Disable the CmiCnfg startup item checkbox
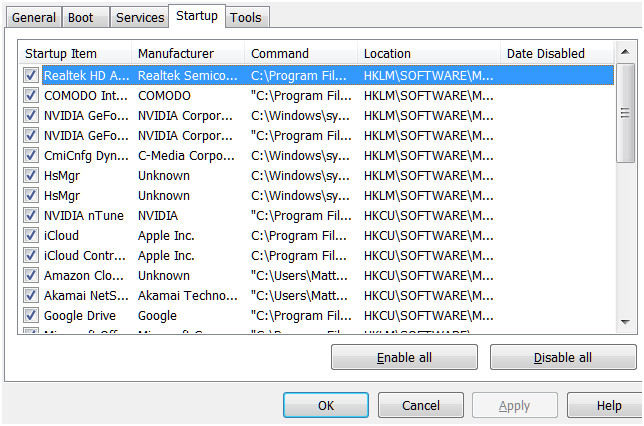Image resolution: width=644 pixels, height=426 pixels. point(31,155)
